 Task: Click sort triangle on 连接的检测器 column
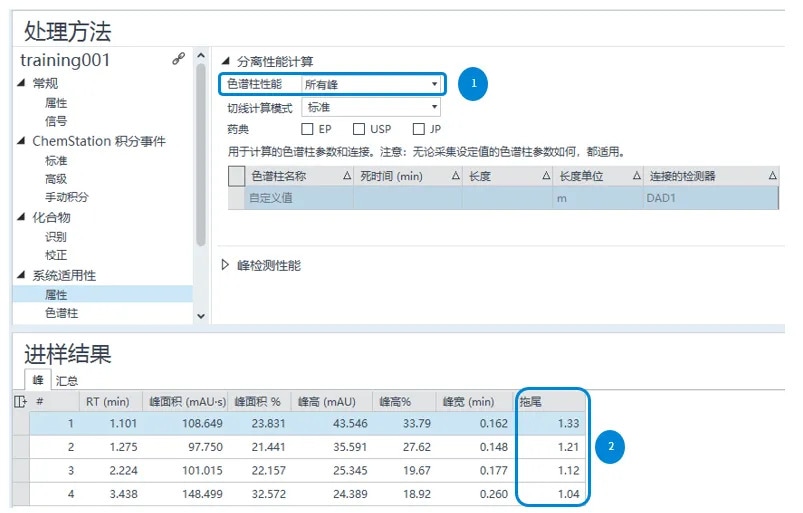tap(773, 176)
